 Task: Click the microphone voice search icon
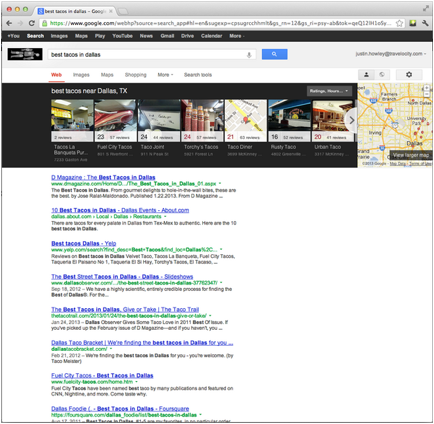(x=249, y=55)
